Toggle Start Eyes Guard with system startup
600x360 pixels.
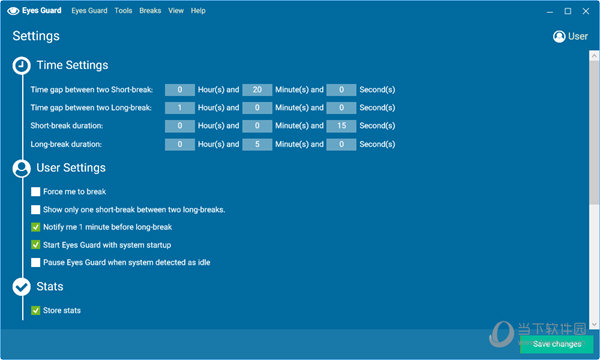36,244
